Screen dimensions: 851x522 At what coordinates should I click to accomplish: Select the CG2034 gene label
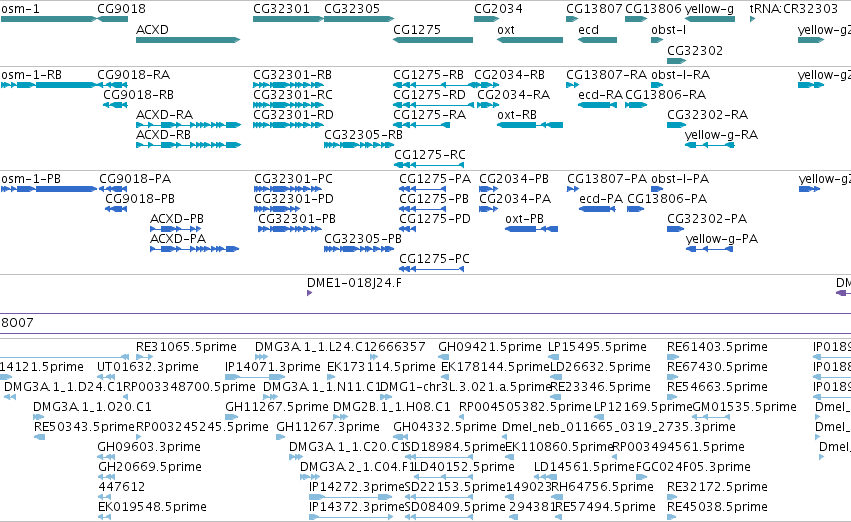click(498, 9)
